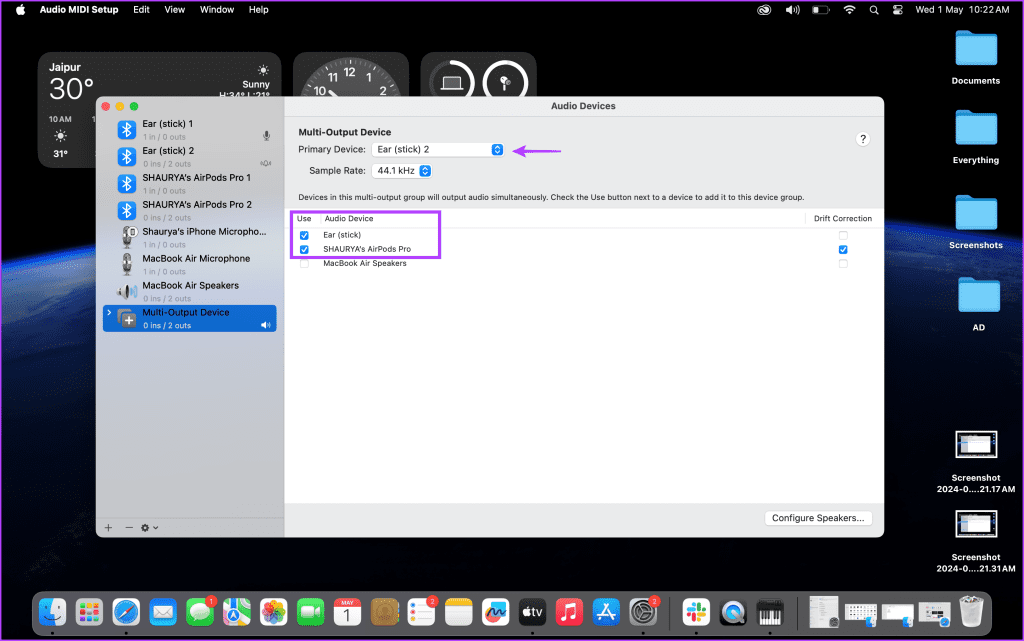The width and height of the screenshot is (1024, 641).
Task: Open System Settings from the Dock
Action: tap(643, 612)
